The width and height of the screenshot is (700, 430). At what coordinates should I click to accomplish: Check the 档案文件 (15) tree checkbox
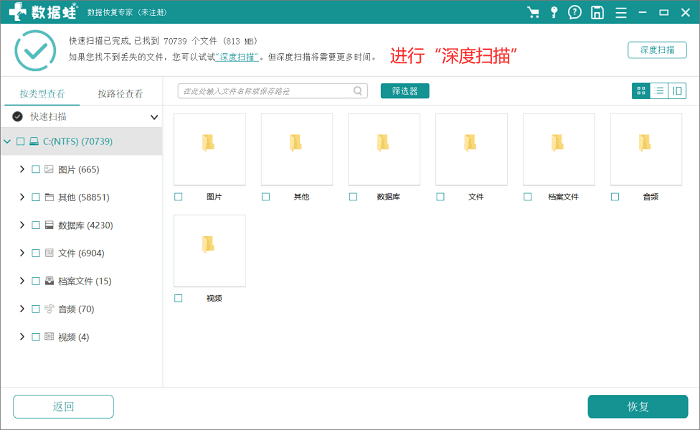pyautogui.click(x=36, y=281)
